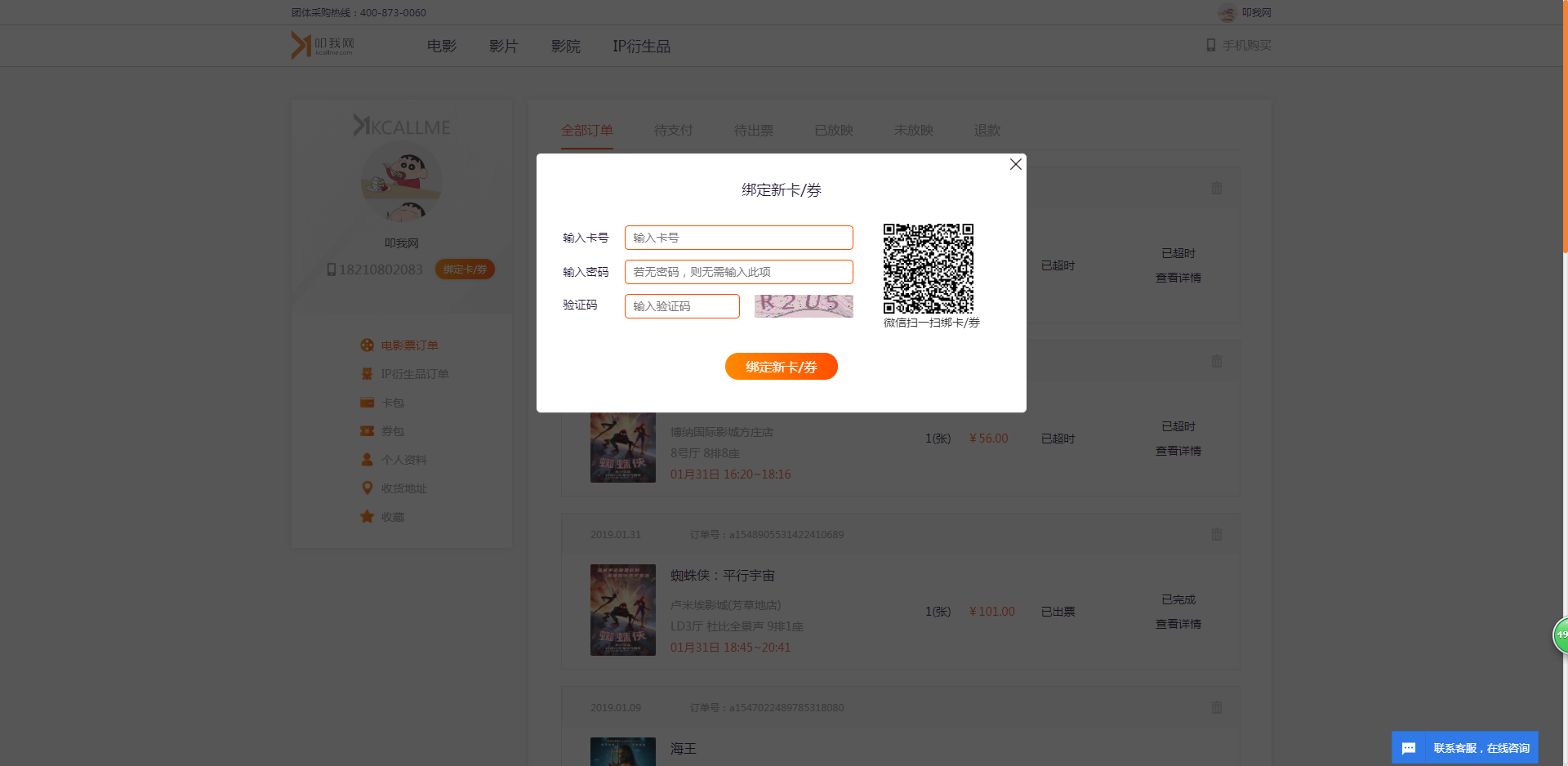Click the poster of the 卢米埃影城 order
Screen dimensions: 1568x766
[x=623, y=610]
